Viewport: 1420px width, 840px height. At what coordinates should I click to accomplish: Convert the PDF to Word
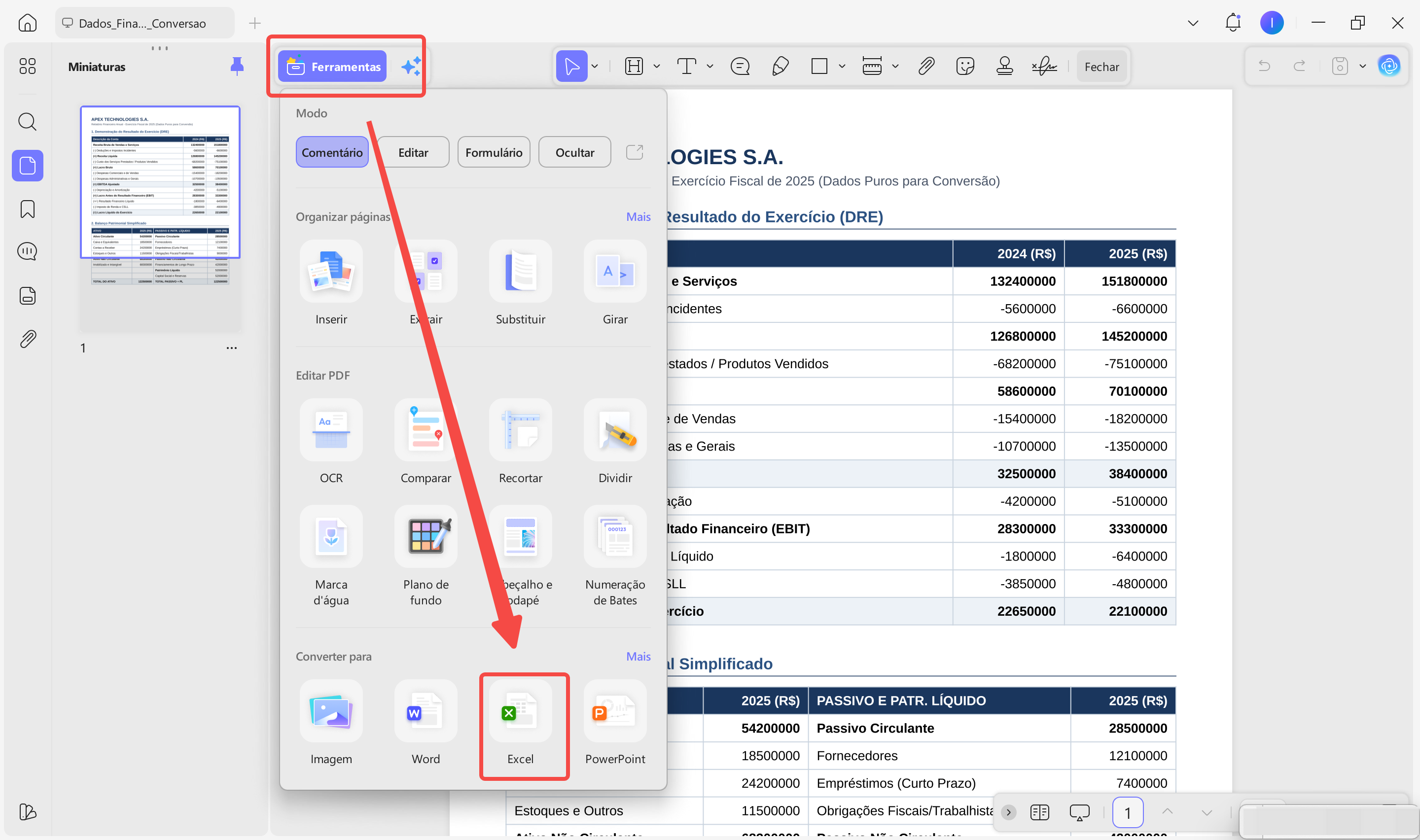tap(426, 723)
